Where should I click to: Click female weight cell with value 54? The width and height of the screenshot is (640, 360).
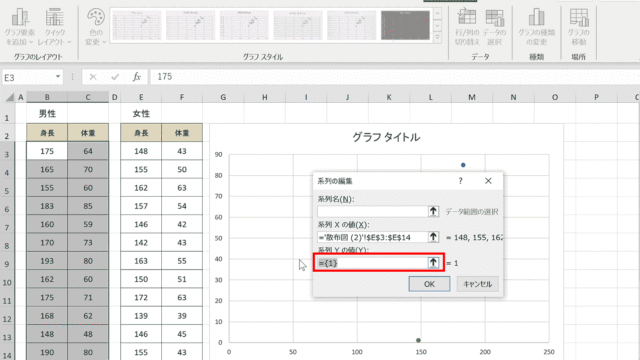click(x=182, y=206)
